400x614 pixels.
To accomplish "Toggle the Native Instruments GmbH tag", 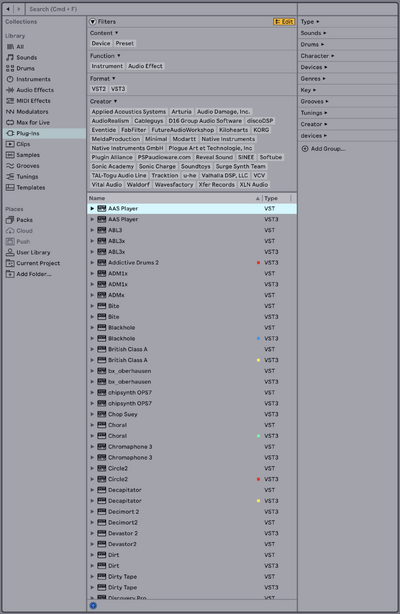I will tap(127, 148).
